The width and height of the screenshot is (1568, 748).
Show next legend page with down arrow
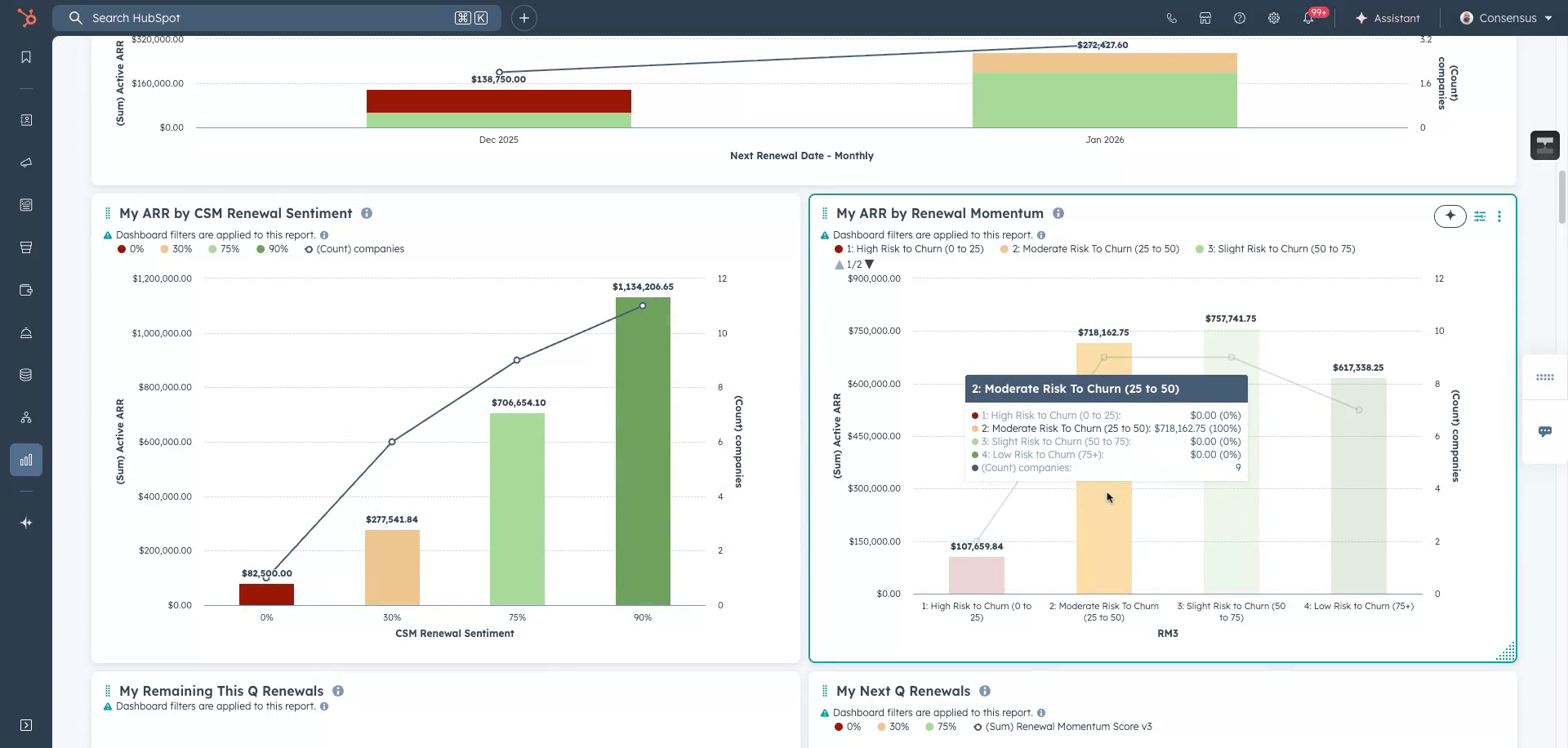pos(870,265)
